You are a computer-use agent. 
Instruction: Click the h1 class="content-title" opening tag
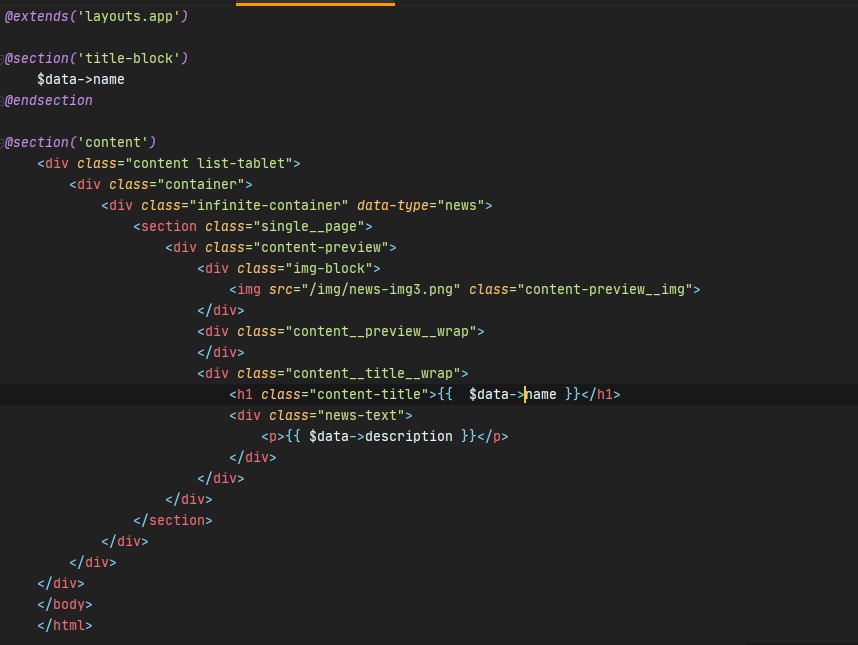[333, 394]
